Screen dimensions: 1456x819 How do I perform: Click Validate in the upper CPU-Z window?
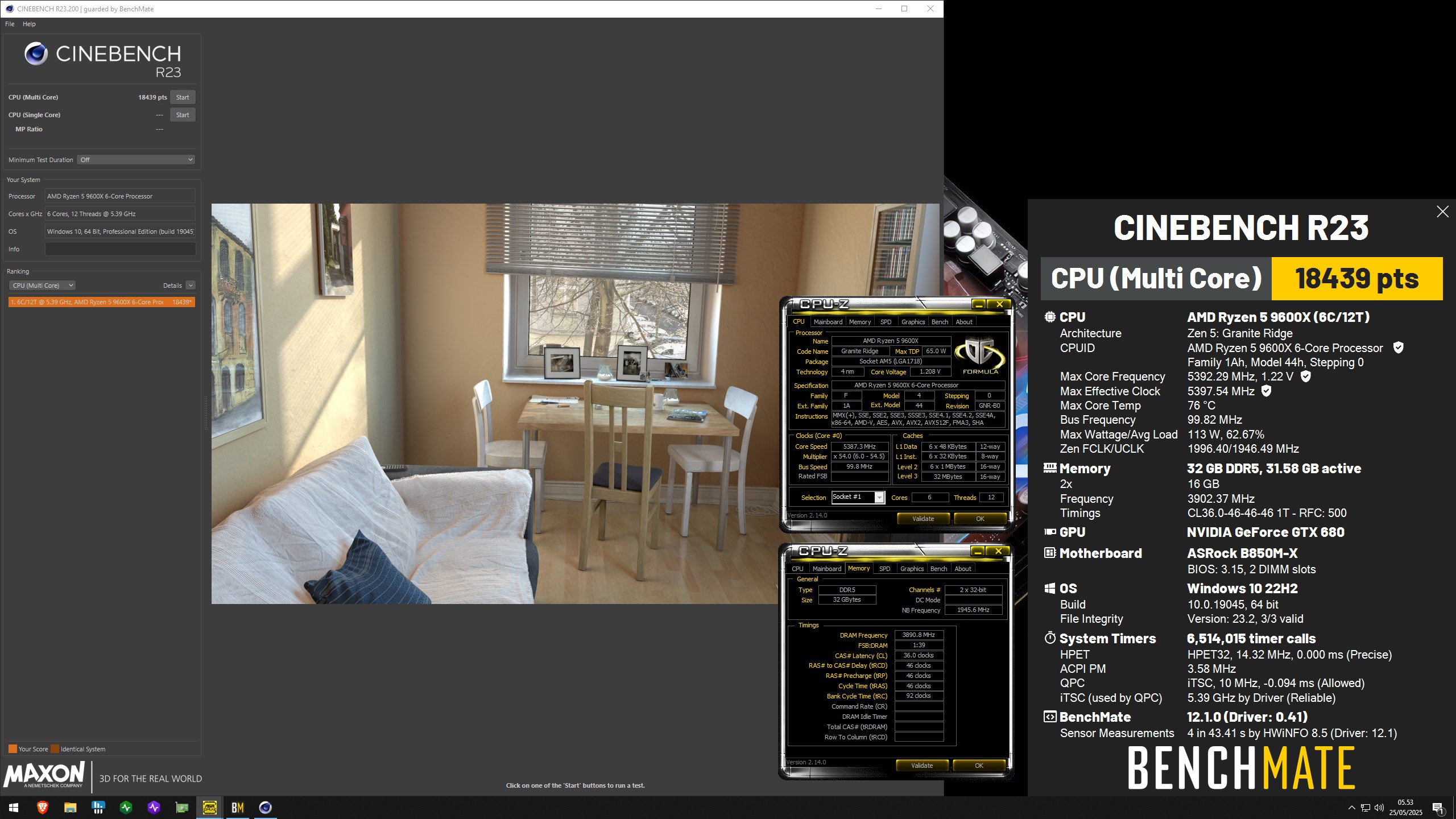pyautogui.click(x=923, y=519)
